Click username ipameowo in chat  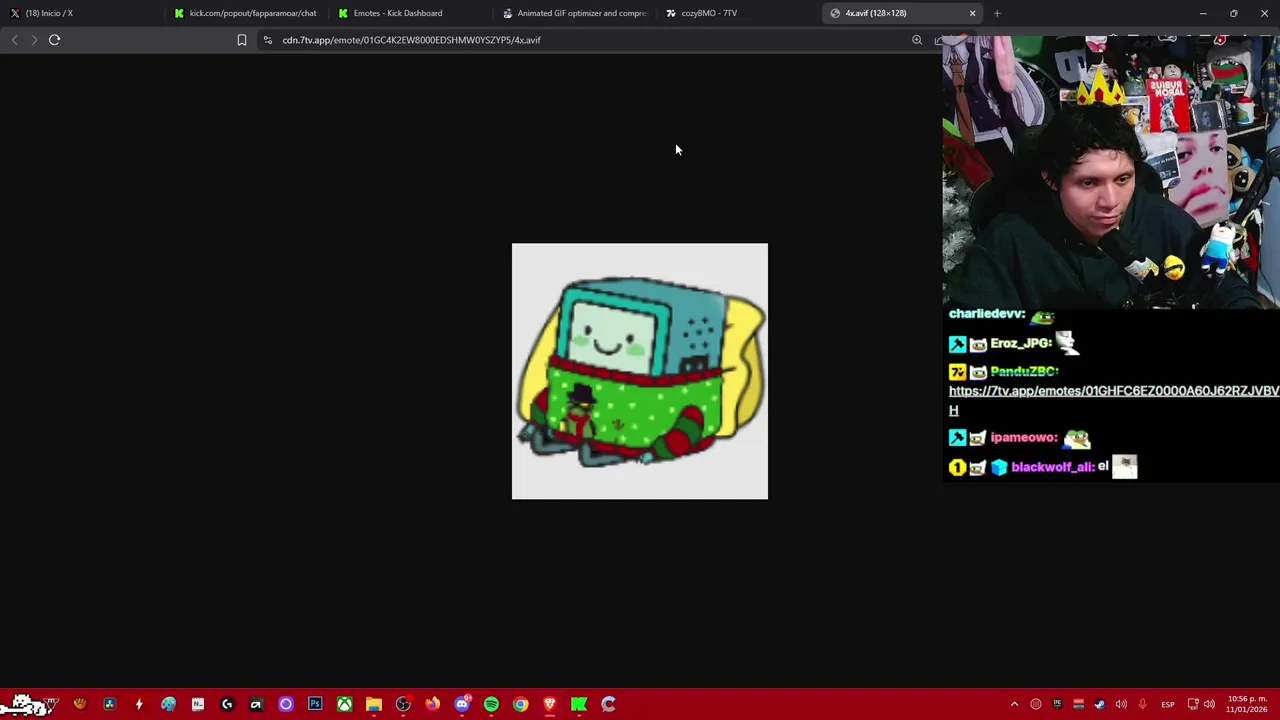(1024, 438)
